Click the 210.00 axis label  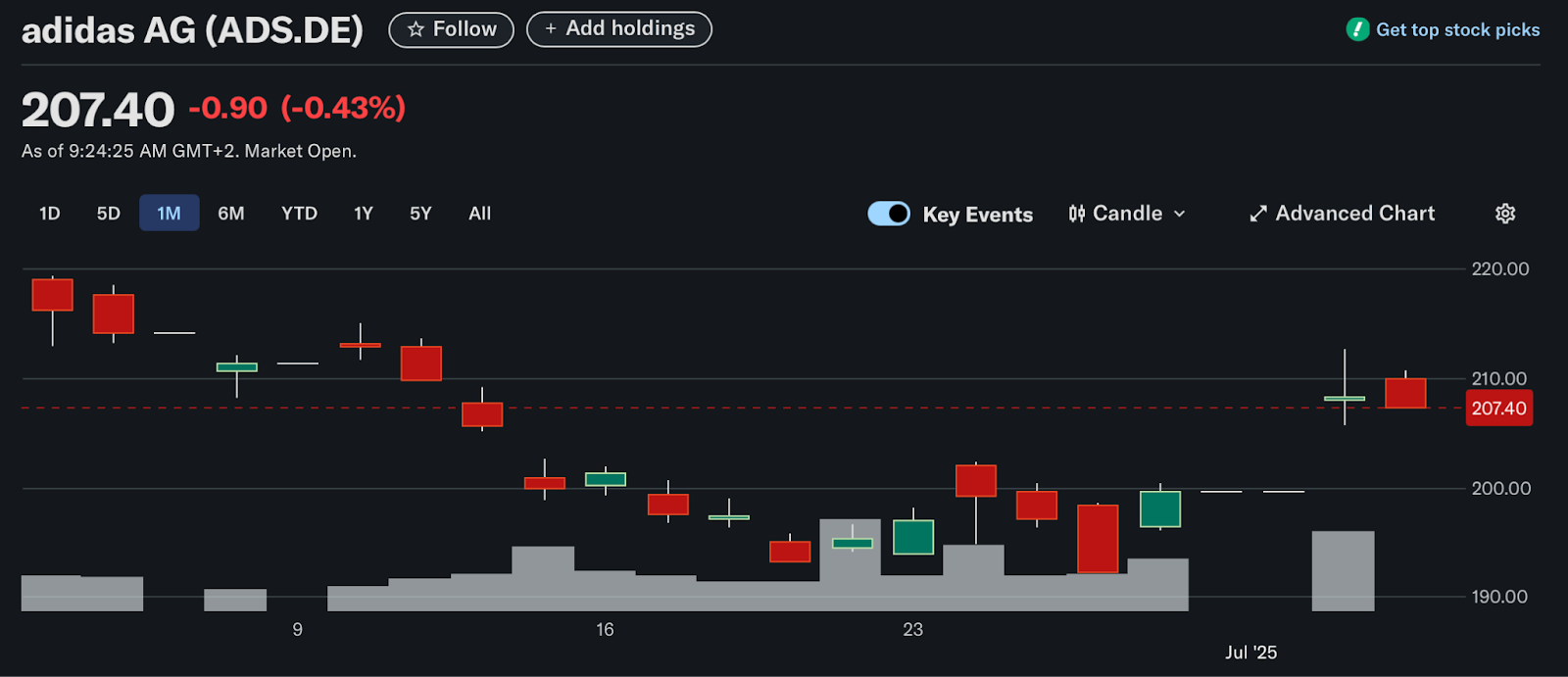point(1499,378)
